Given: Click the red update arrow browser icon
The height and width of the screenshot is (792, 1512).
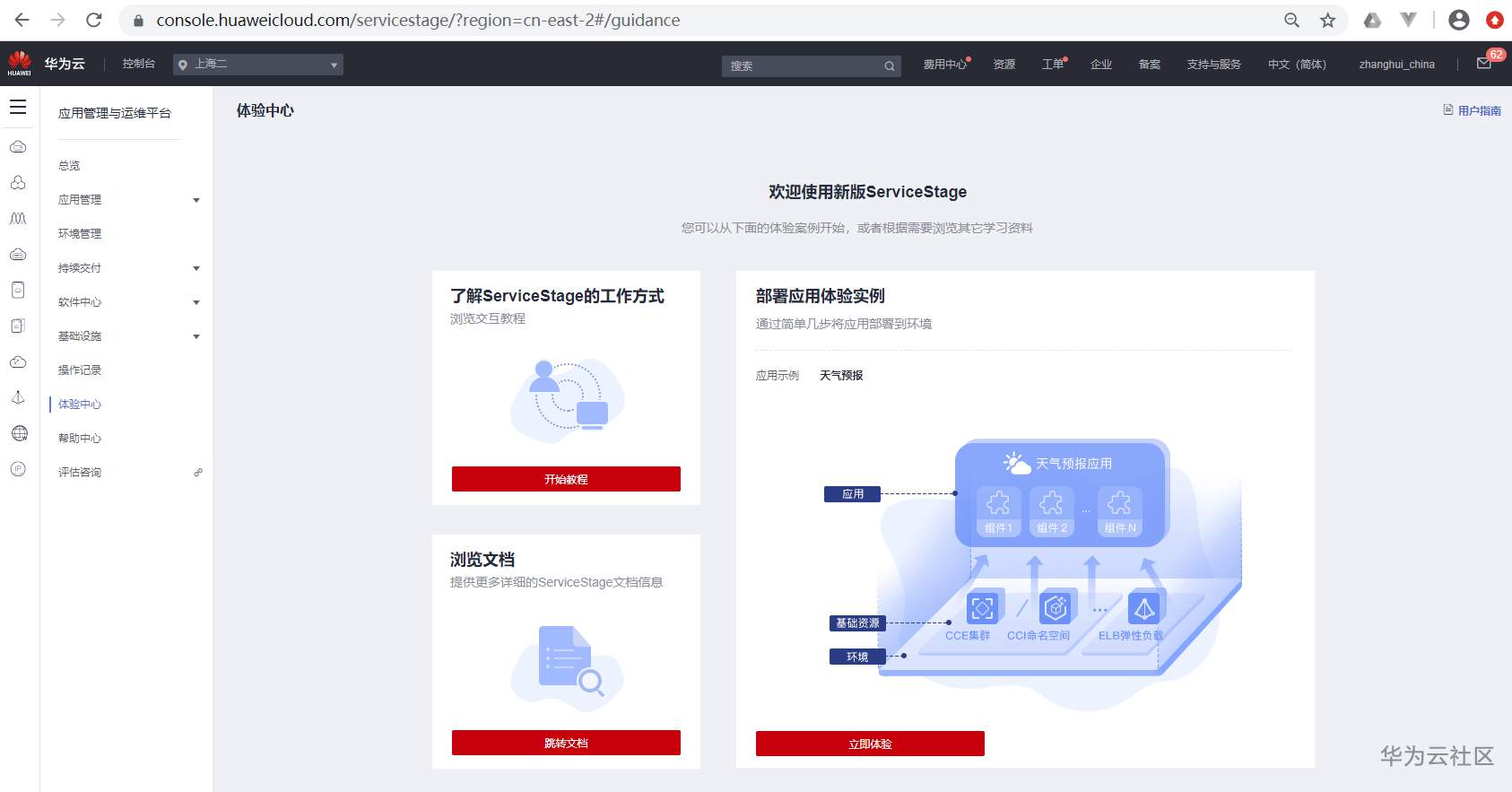Looking at the screenshot, I should coord(1495,20).
